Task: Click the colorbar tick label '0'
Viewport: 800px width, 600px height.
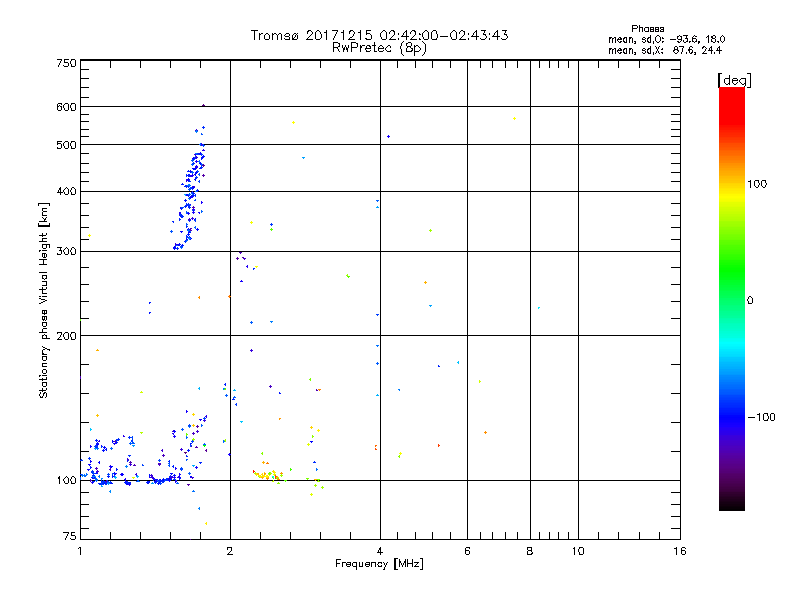Action: point(750,301)
